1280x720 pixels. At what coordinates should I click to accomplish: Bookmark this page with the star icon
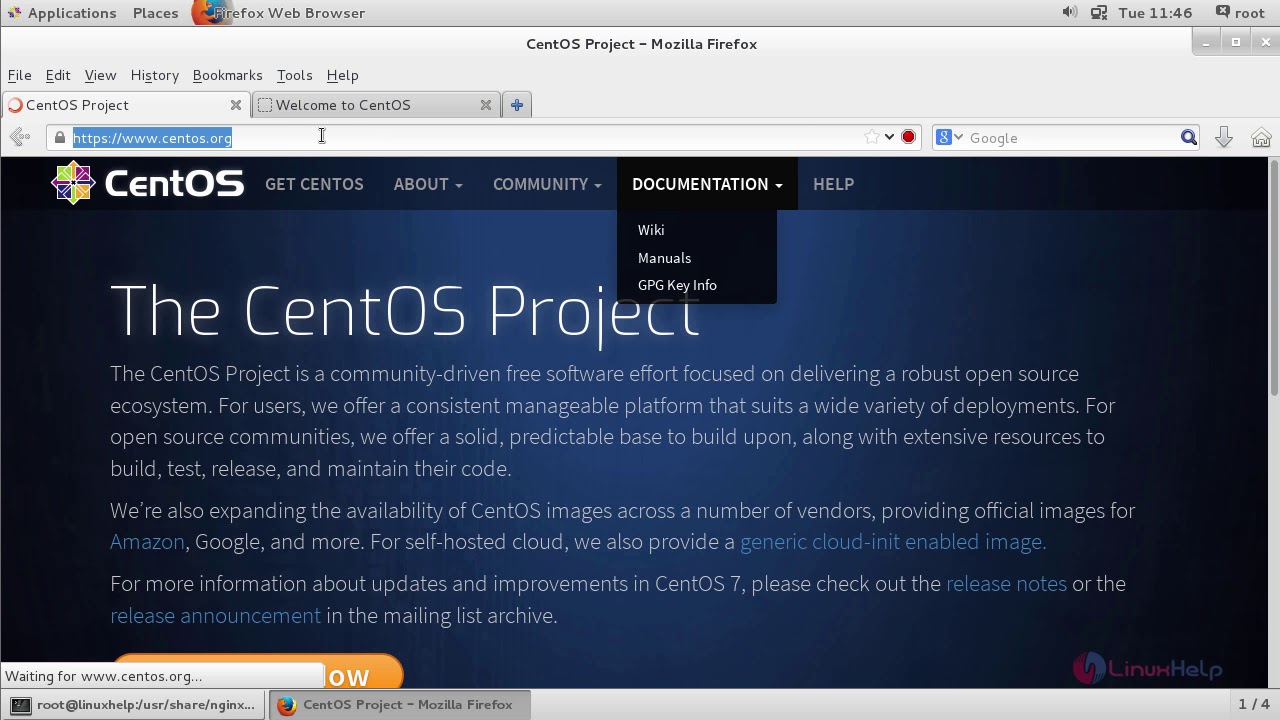coord(872,138)
